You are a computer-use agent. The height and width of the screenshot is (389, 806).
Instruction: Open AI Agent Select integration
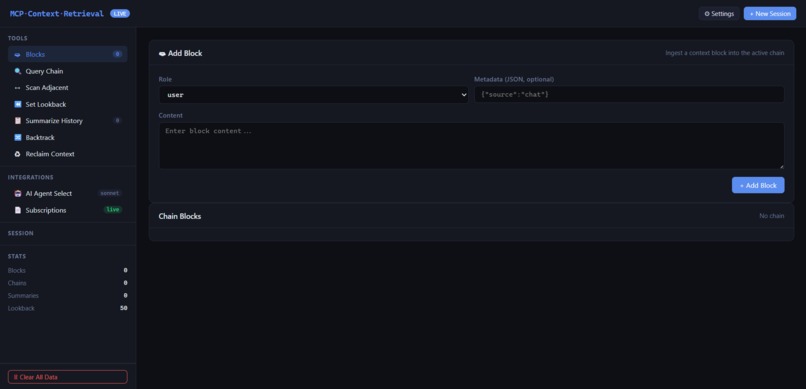pos(67,194)
